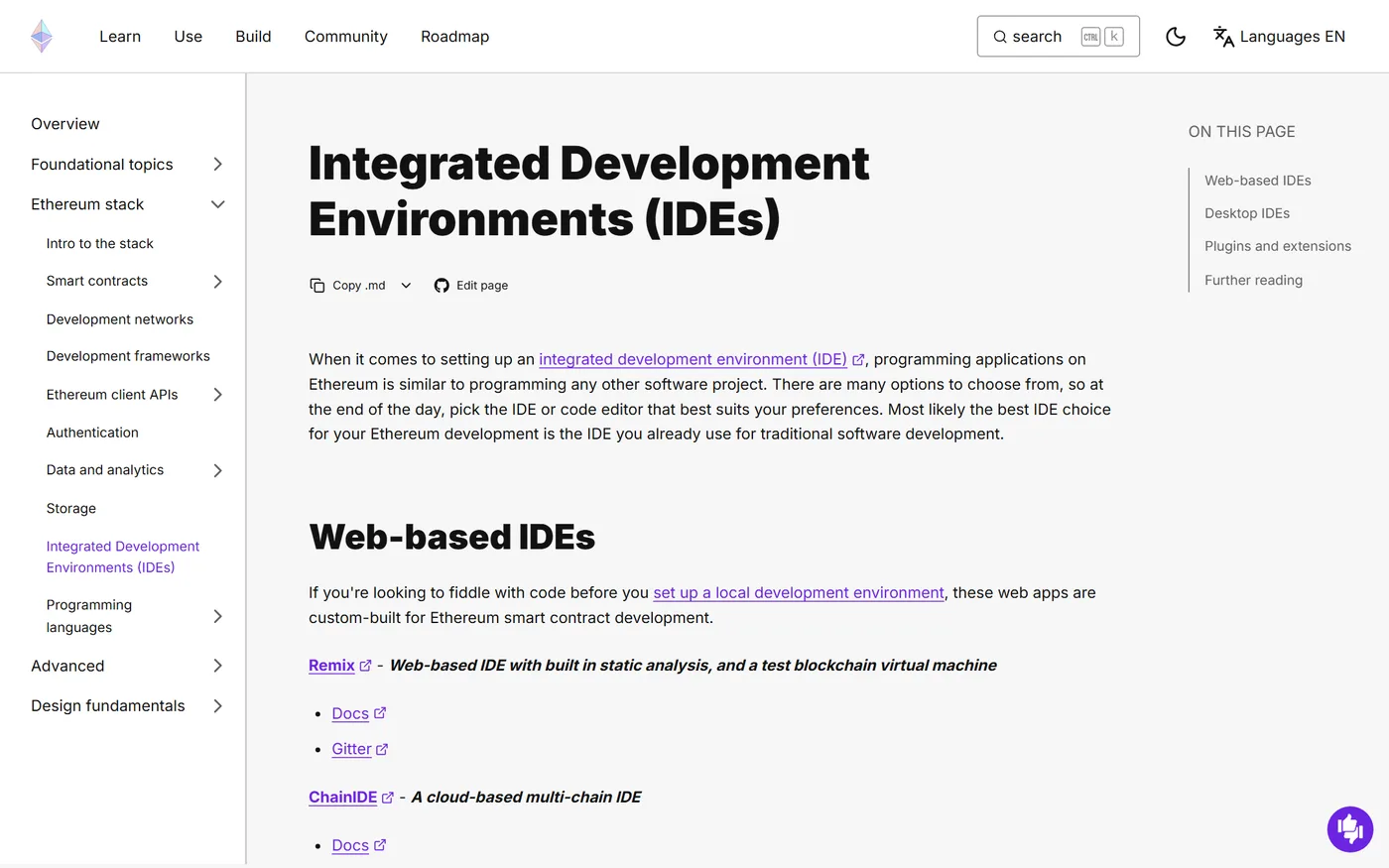
Task: Jump to Desktop IDEs section
Action: click(1247, 213)
